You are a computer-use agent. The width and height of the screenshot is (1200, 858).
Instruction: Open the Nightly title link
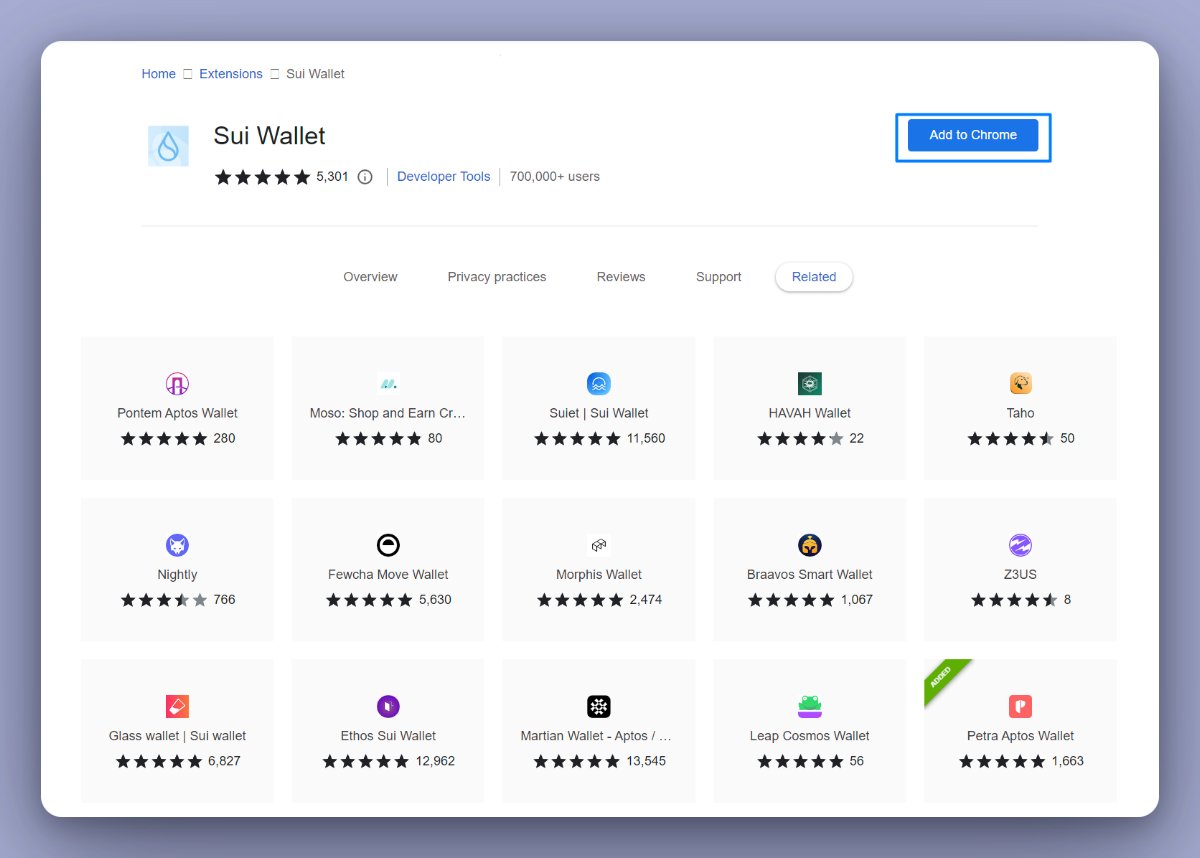pyautogui.click(x=177, y=575)
